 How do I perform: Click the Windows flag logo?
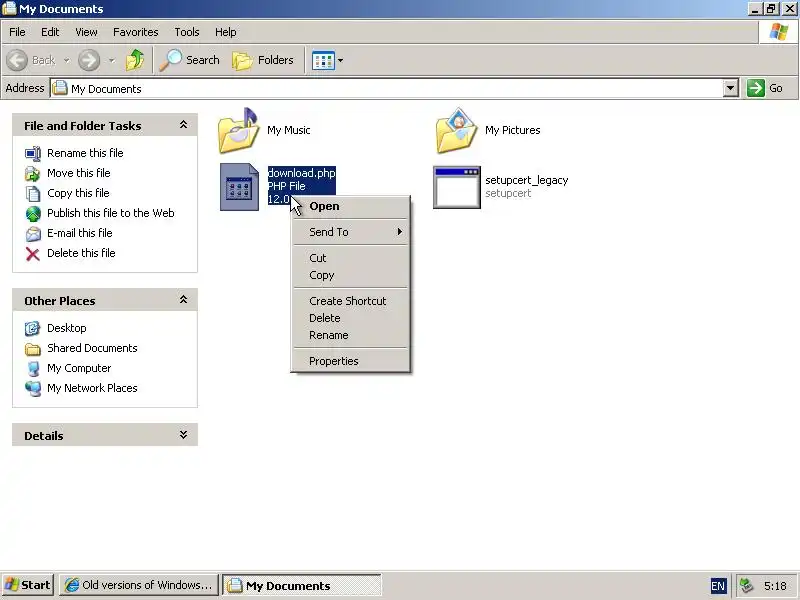(x=779, y=32)
